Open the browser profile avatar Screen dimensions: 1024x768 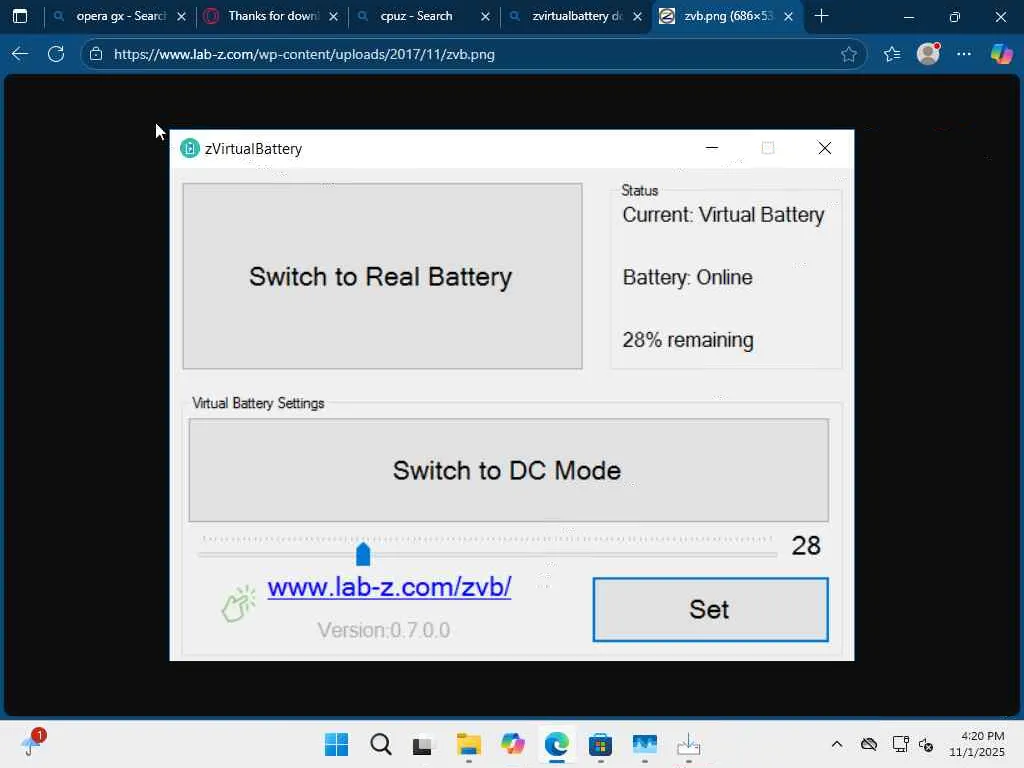pyautogui.click(x=928, y=54)
